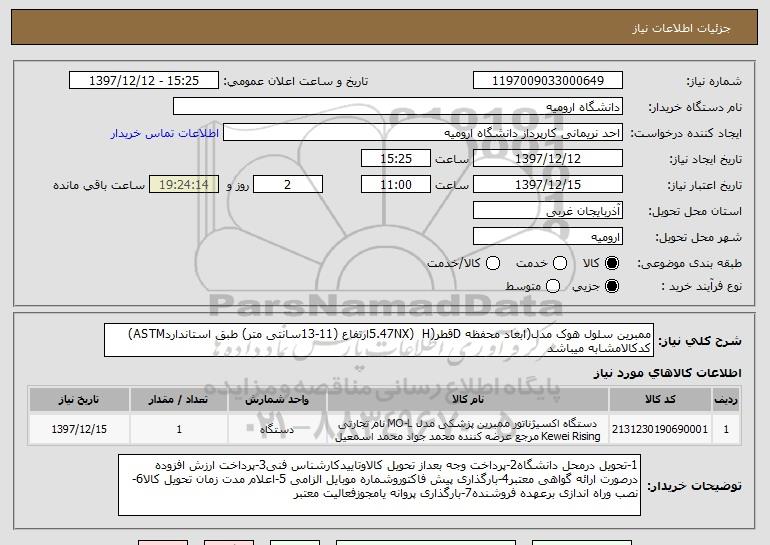Image resolution: width=770 pixels, height=545 pixels.
Task: Click the نام کالا column header
Action: [x=468, y=400]
